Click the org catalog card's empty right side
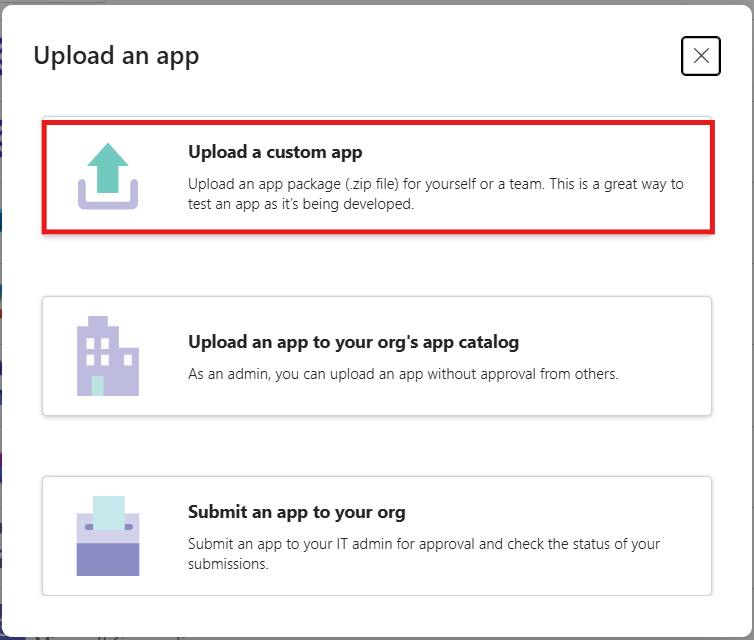 (664, 356)
